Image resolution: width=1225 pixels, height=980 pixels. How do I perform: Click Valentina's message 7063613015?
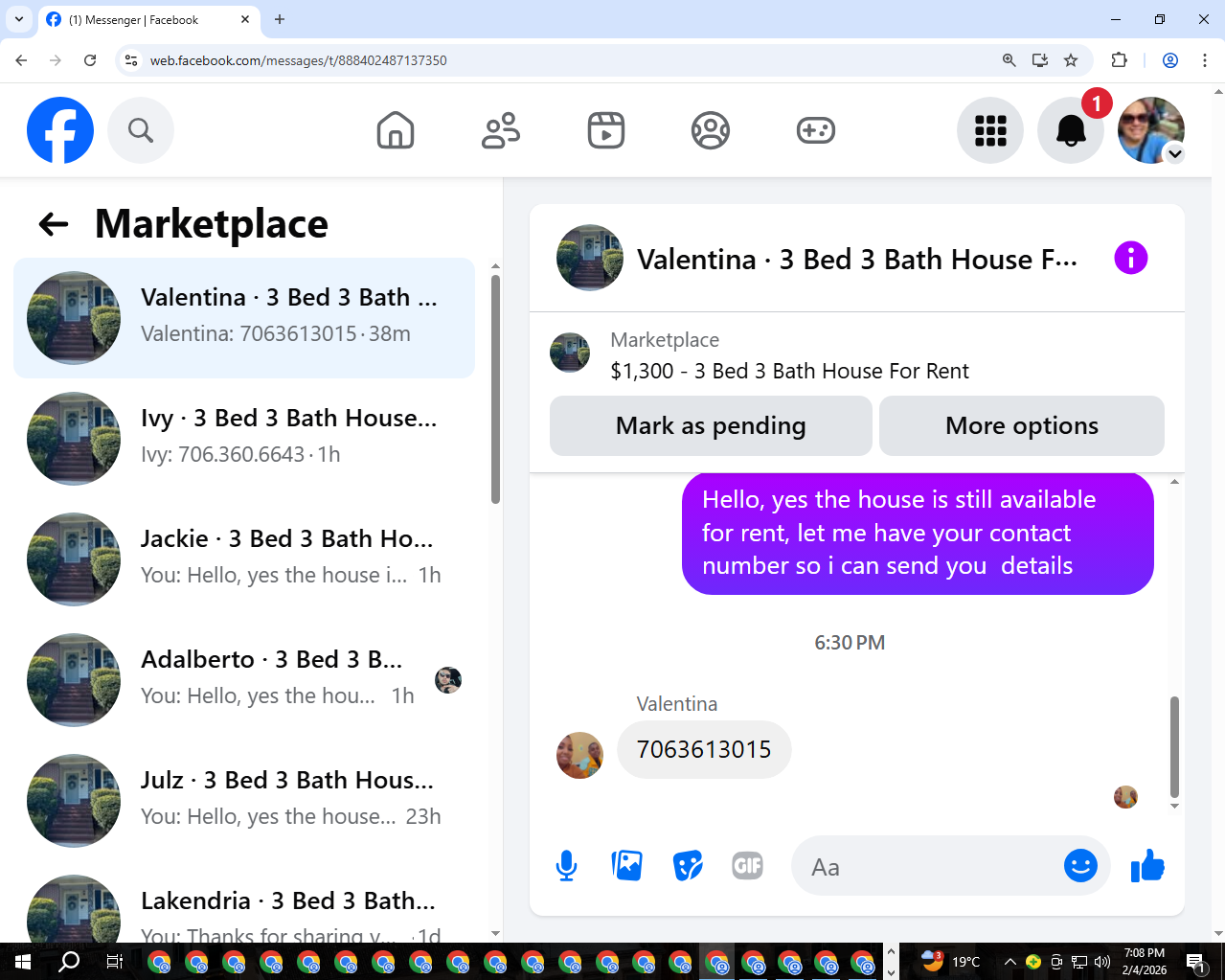click(704, 749)
